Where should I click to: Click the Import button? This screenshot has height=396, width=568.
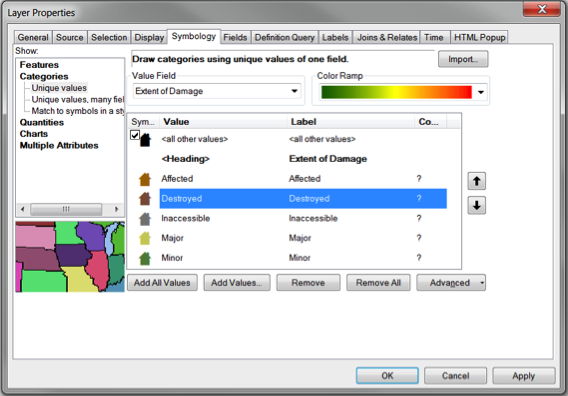pyautogui.click(x=463, y=59)
